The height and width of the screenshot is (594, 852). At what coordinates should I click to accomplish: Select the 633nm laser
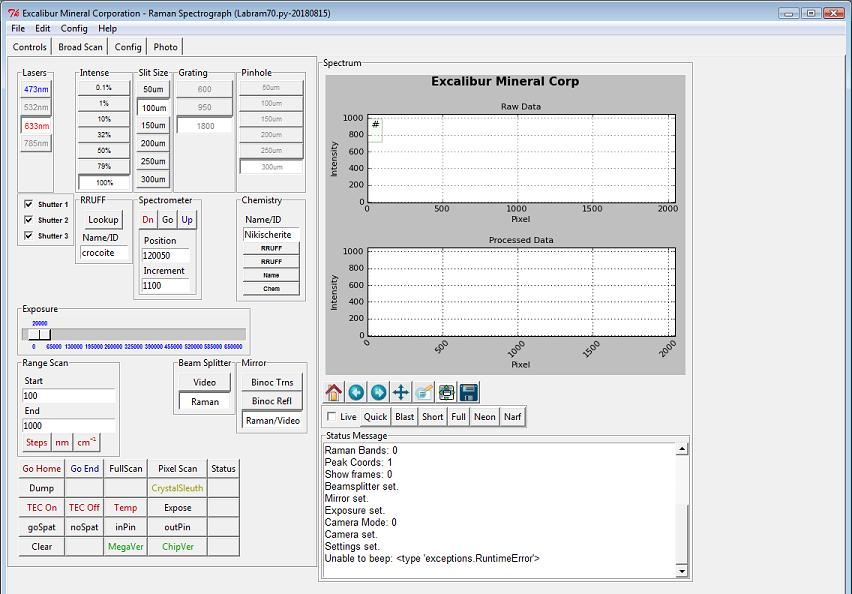(36, 126)
